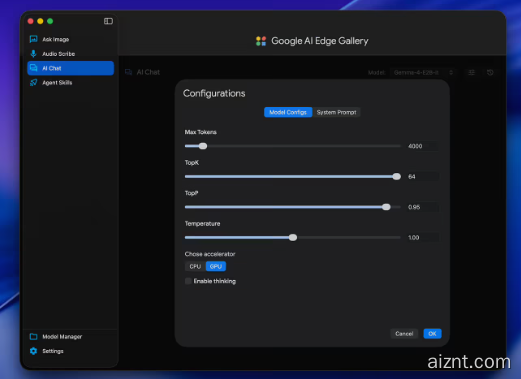Click the TopP value field 0.95
The width and height of the screenshot is (521, 379).
[x=422, y=207]
